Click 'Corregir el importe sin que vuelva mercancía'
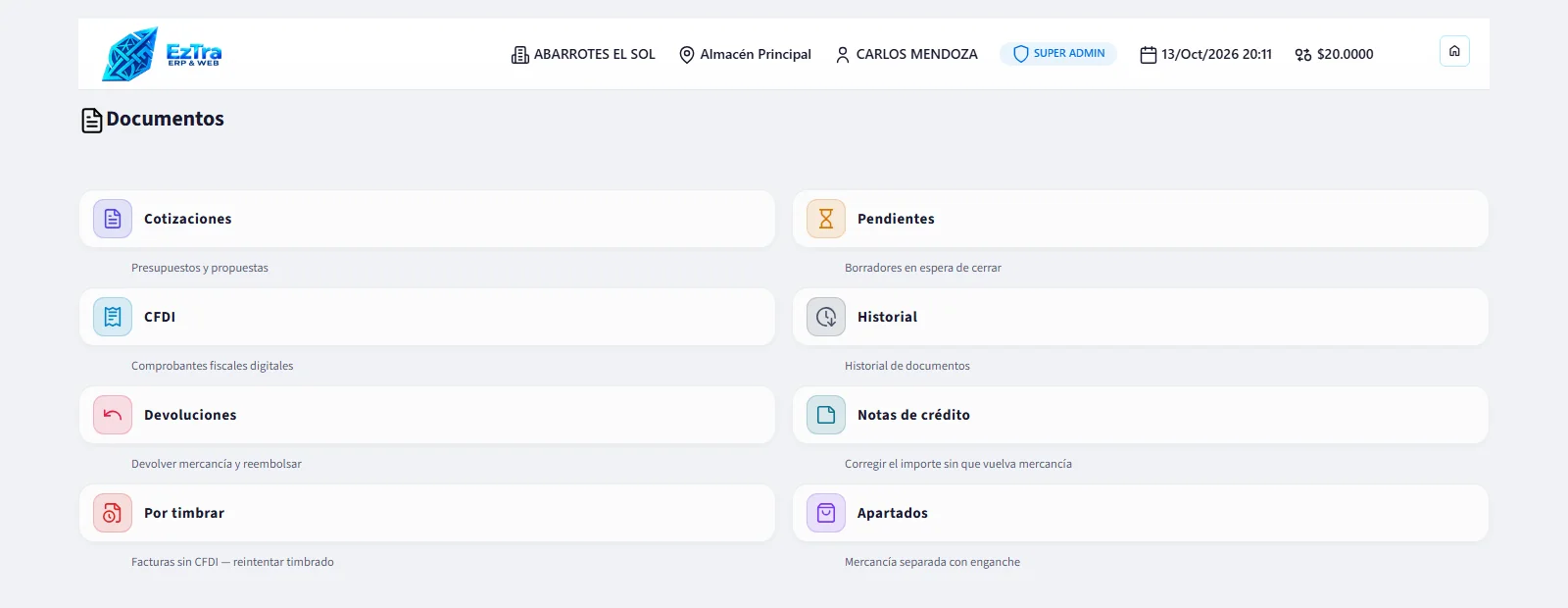 pyautogui.click(x=958, y=464)
